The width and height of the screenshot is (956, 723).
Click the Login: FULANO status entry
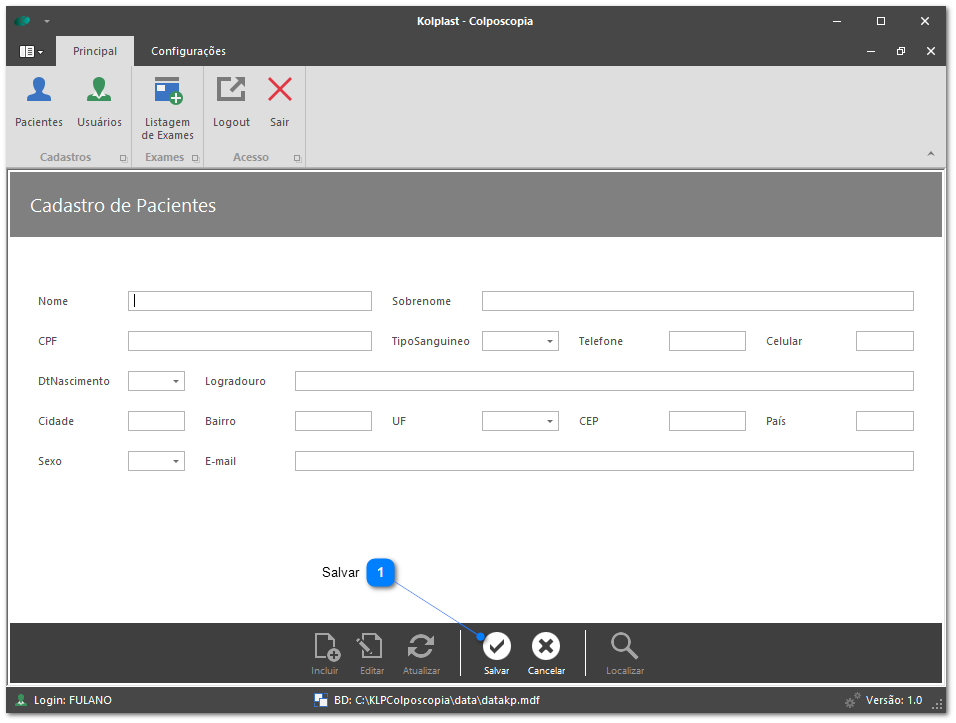(73, 700)
